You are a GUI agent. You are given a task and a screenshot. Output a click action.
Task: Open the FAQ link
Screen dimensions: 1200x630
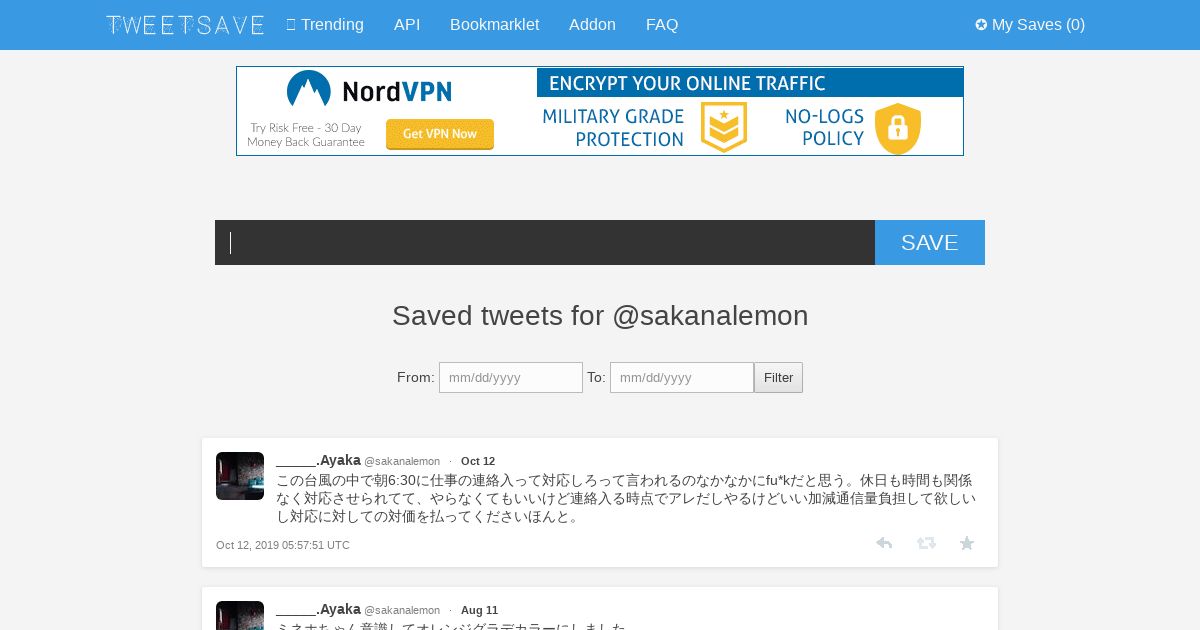662,25
